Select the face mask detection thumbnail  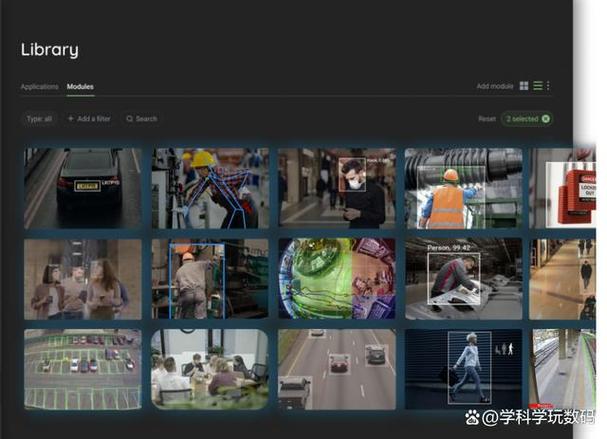[337, 188]
